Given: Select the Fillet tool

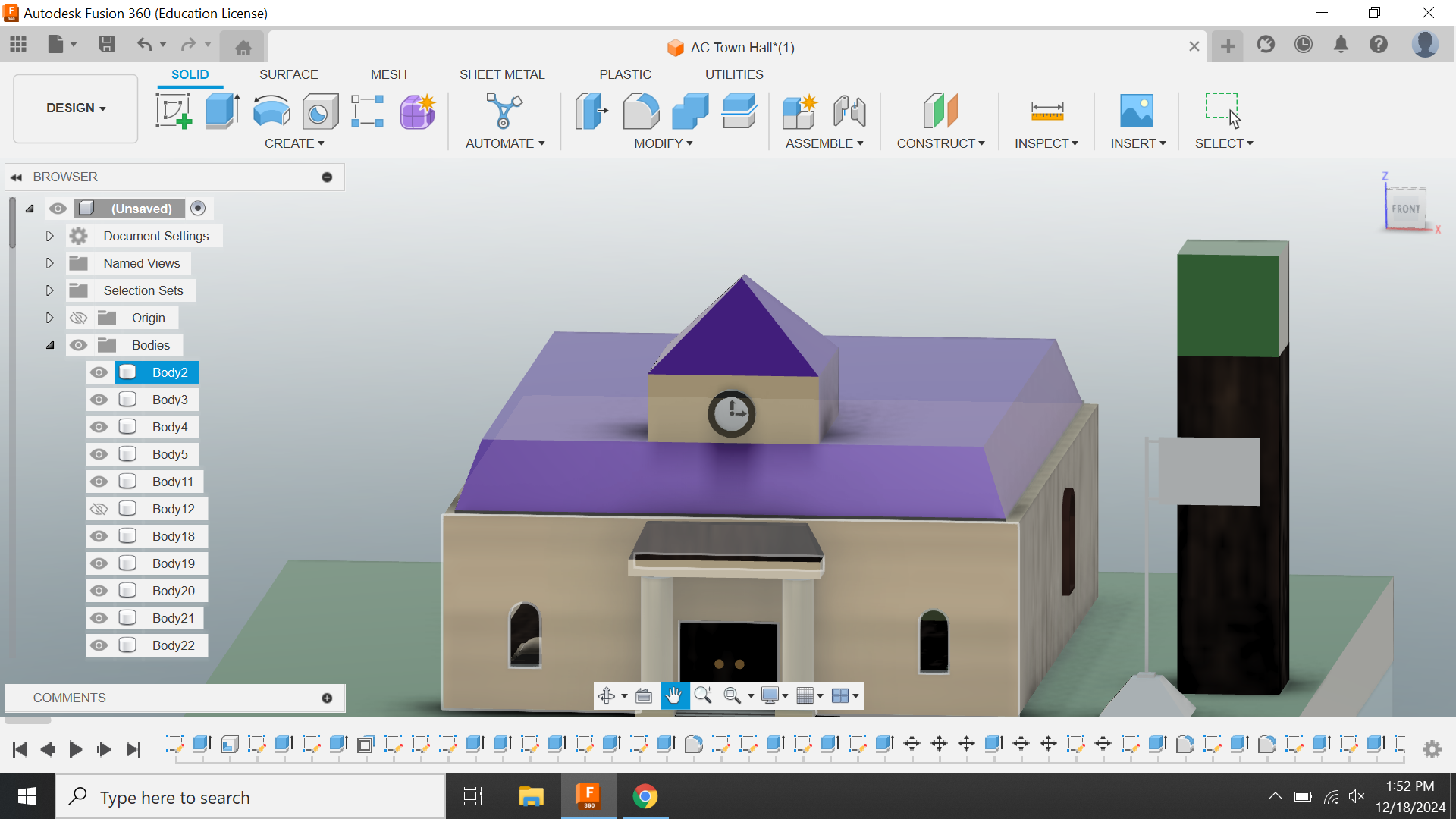Looking at the screenshot, I should coord(641,111).
